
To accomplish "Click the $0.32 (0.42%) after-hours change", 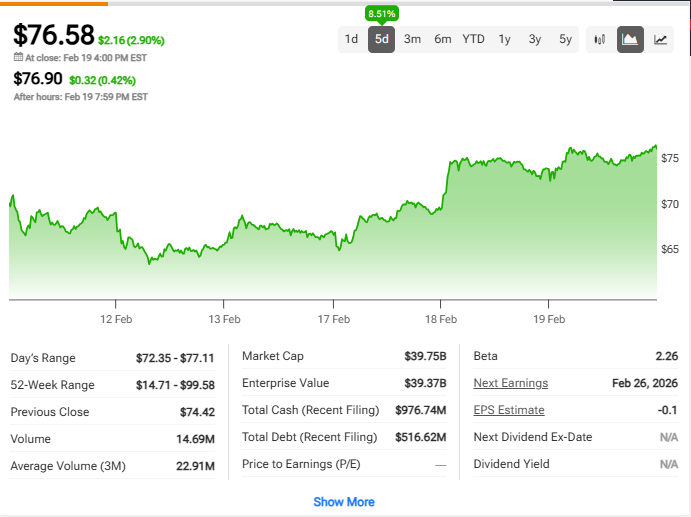I will coord(102,80).
